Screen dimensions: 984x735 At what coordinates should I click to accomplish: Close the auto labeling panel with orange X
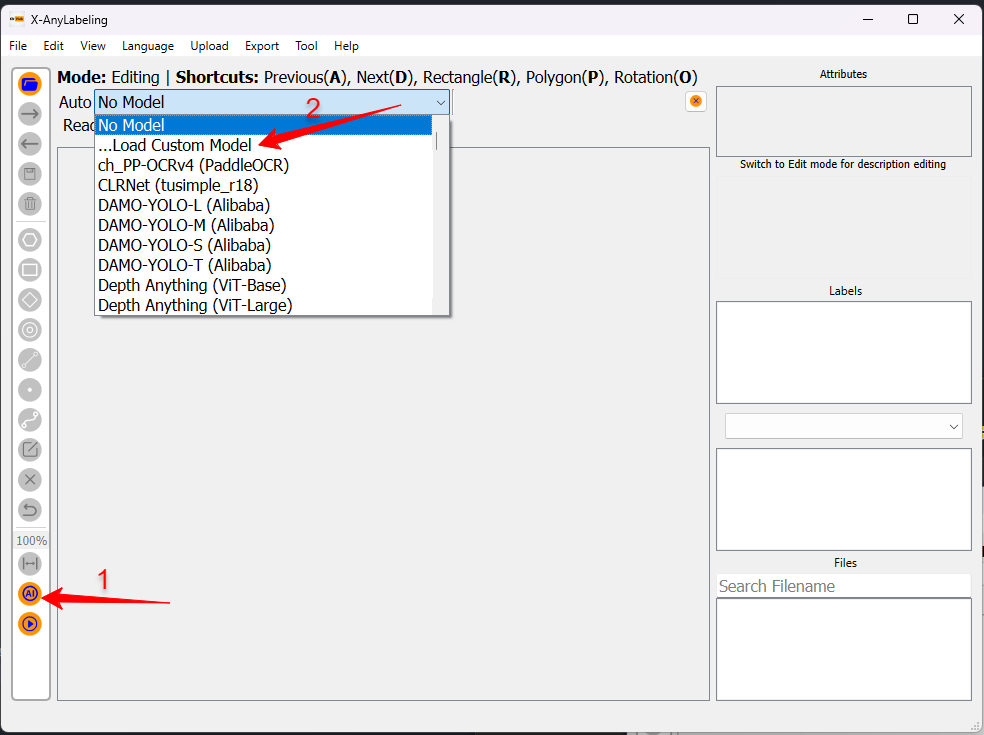(x=696, y=101)
